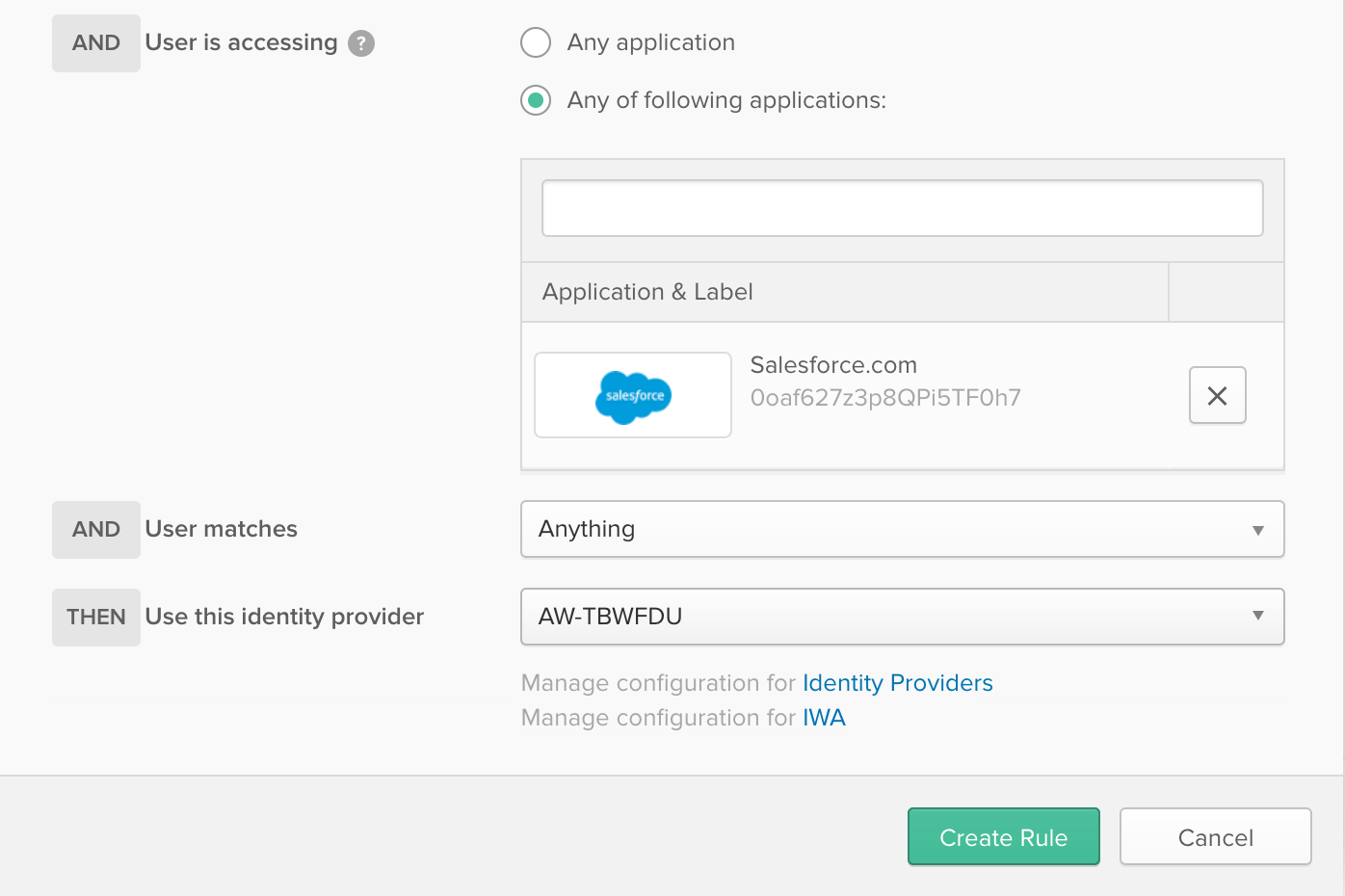Click the AND badge beside User matches

click(96, 530)
